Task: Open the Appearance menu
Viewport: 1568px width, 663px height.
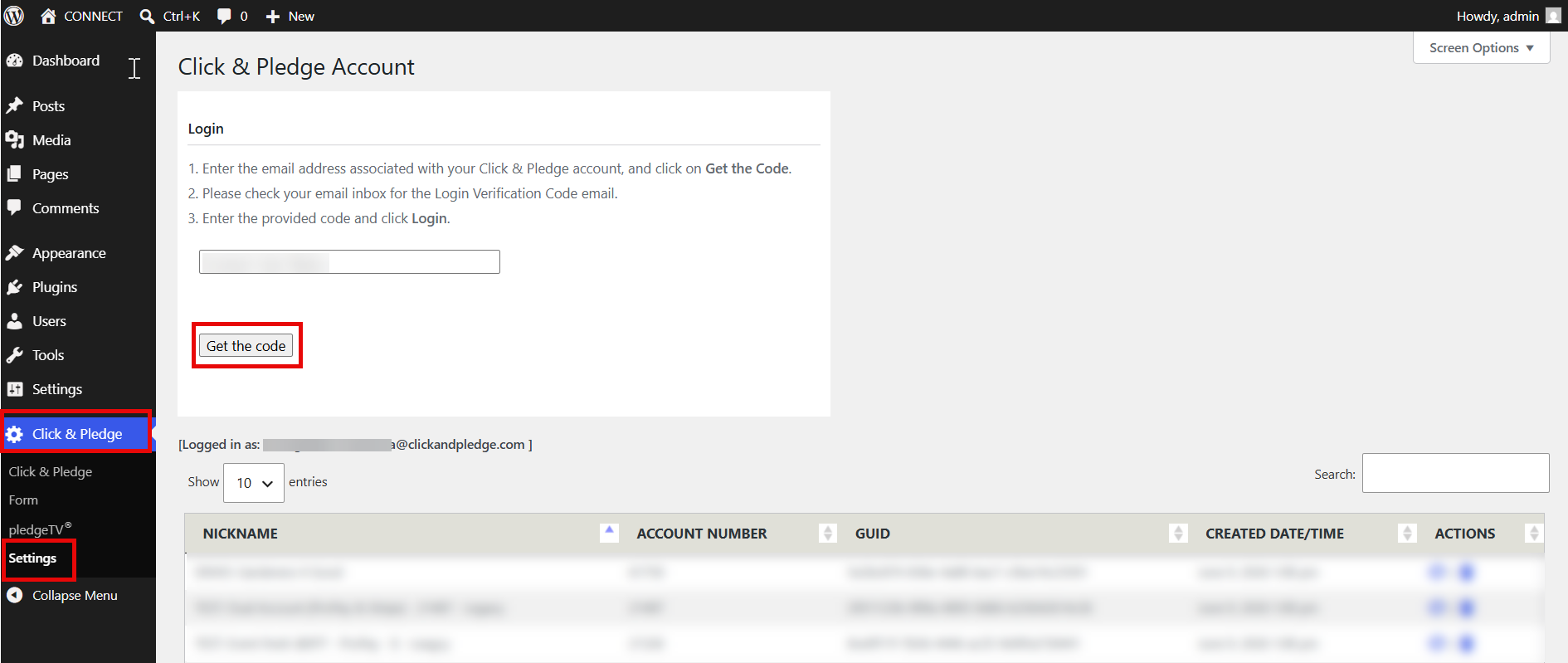Action: (x=69, y=253)
